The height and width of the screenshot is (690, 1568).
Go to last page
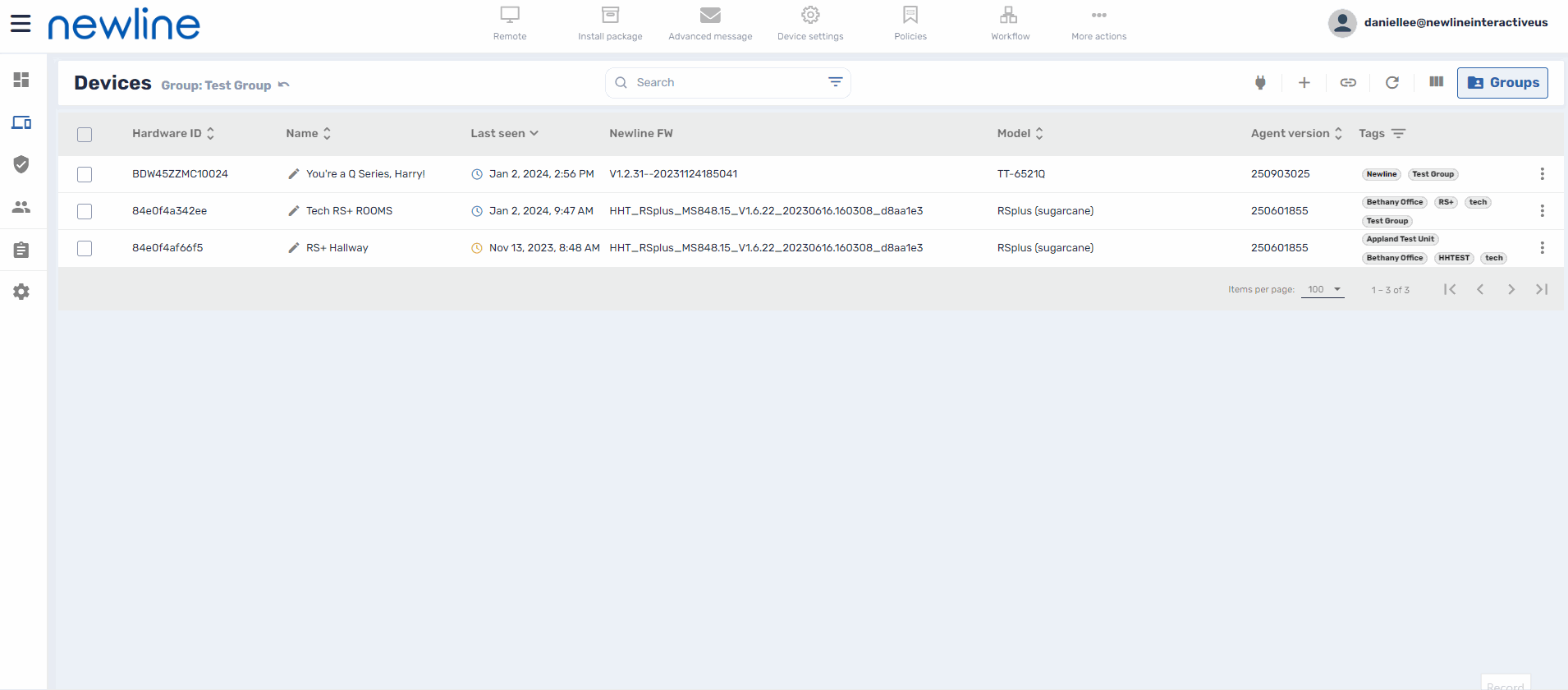point(1542,289)
